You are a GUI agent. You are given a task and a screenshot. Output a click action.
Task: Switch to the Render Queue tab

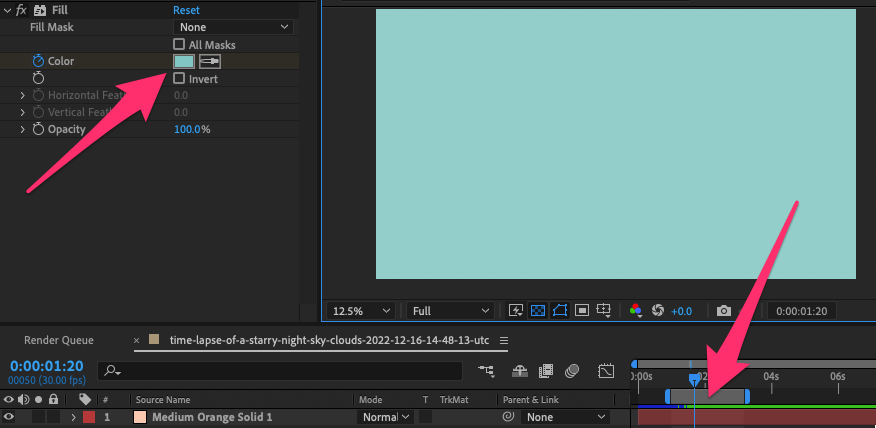tap(59, 340)
